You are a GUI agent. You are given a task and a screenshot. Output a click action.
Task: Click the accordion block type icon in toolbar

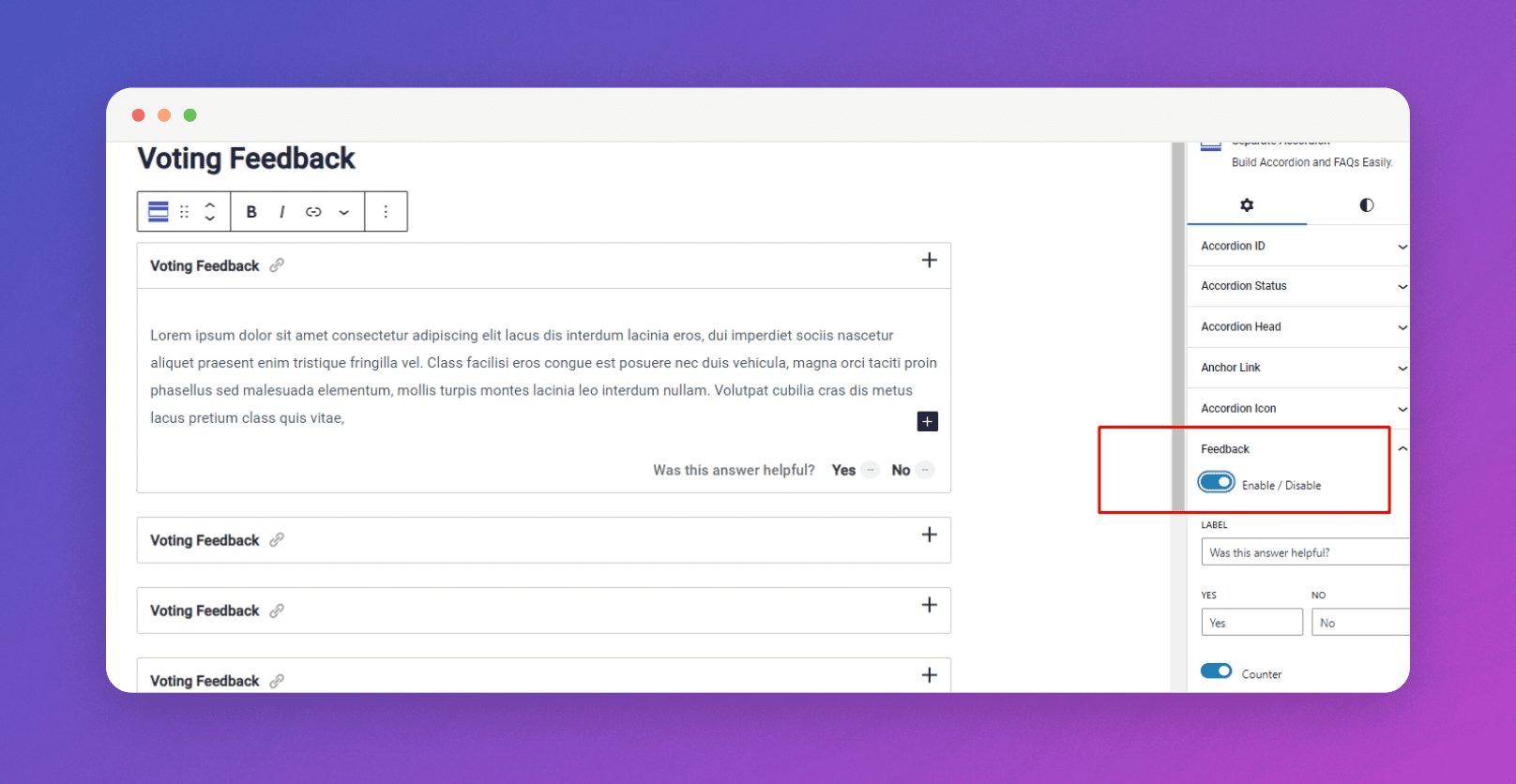click(x=159, y=212)
